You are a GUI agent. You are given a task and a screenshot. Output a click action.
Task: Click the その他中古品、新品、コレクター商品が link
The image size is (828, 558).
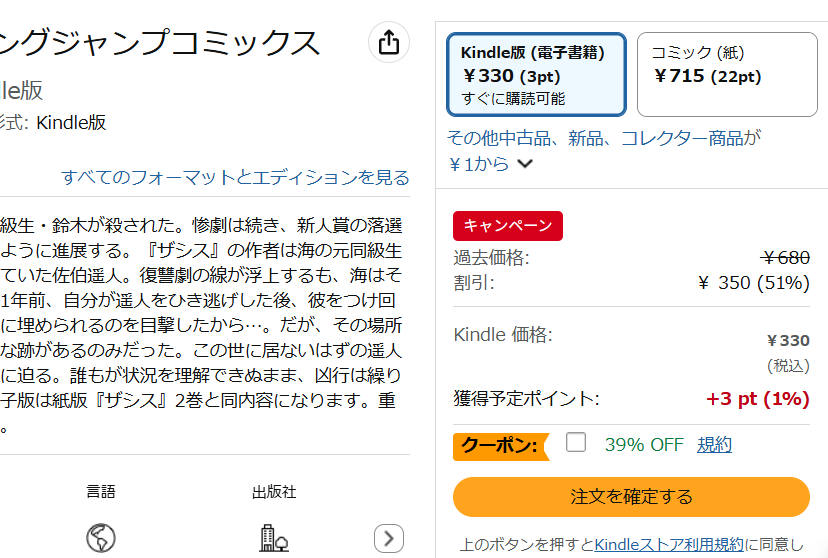604,138
